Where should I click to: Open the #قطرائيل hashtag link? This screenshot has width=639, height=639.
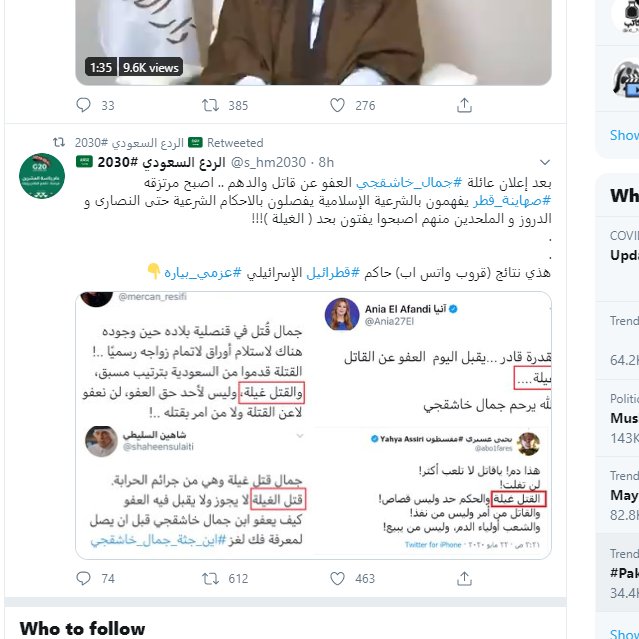(x=333, y=272)
